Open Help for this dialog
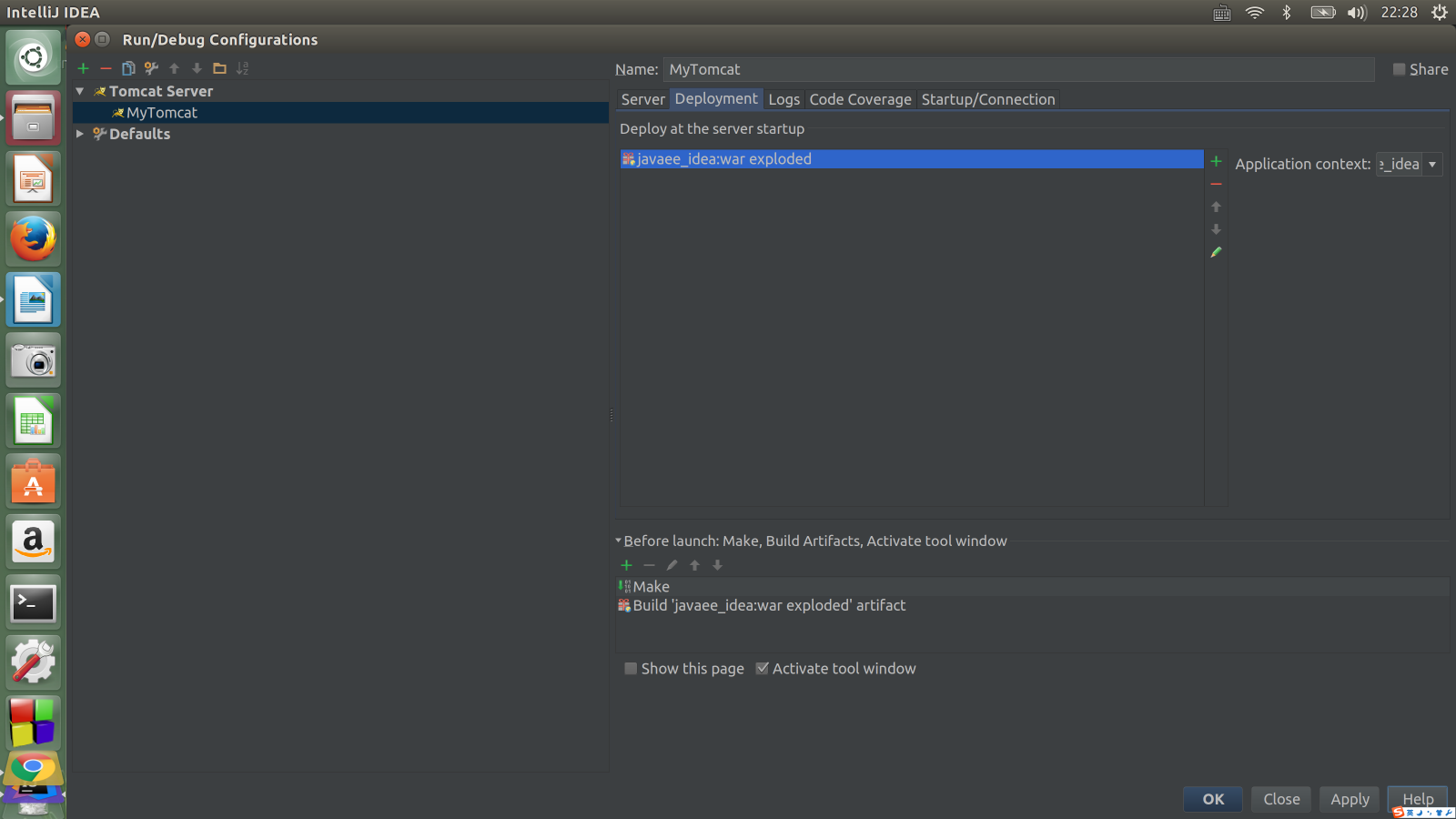This screenshot has height=819, width=1456. [1418, 799]
